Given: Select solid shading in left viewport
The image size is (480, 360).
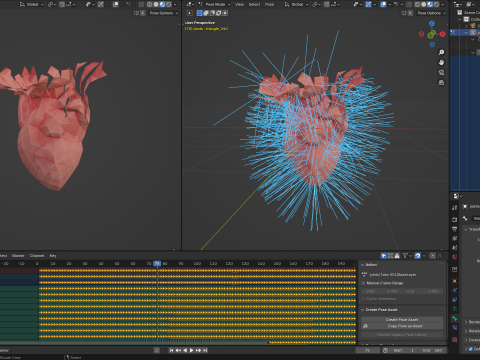Looking at the screenshot, I should pos(156,4).
